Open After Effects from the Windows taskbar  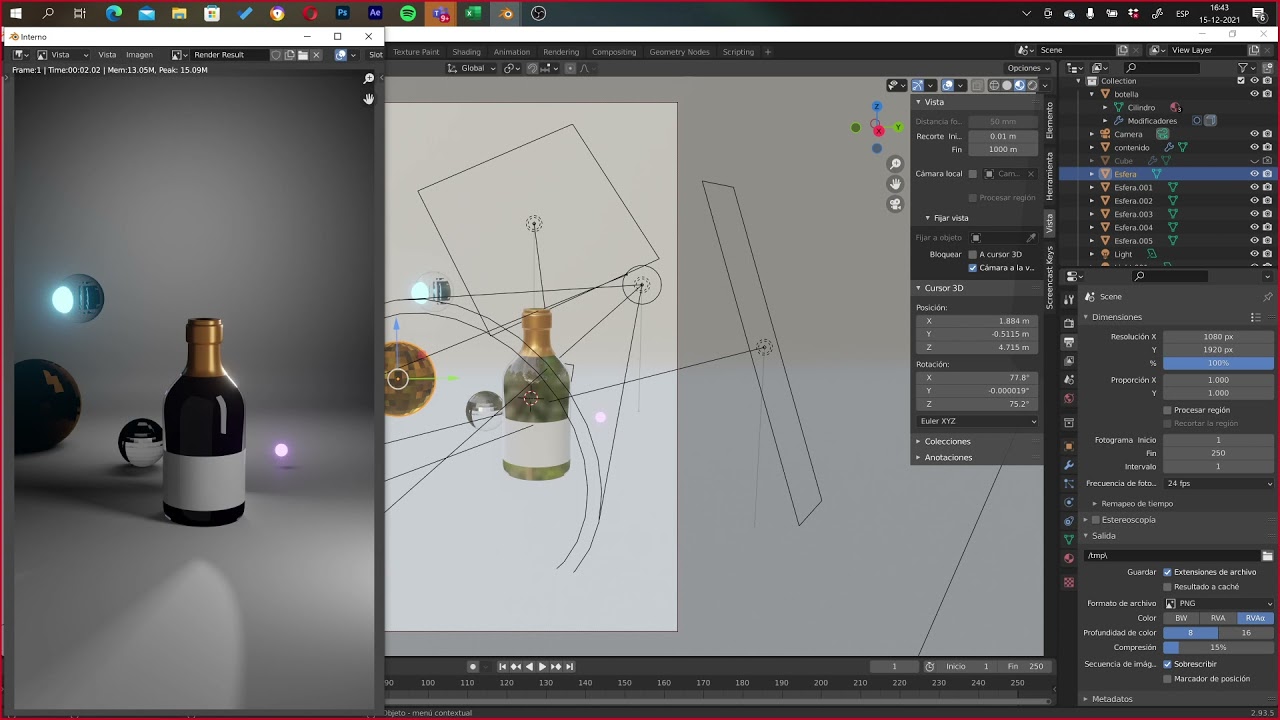[375, 14]
